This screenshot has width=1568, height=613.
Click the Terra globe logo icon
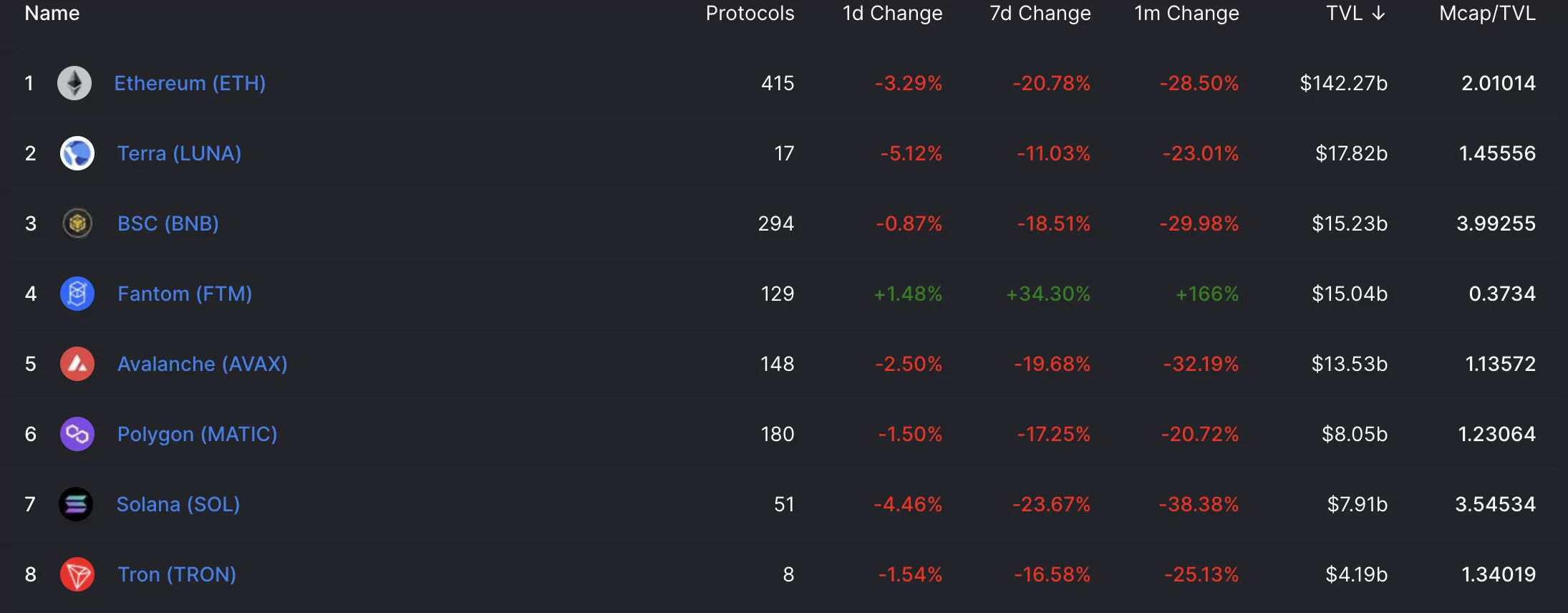[x=77, y=153]
